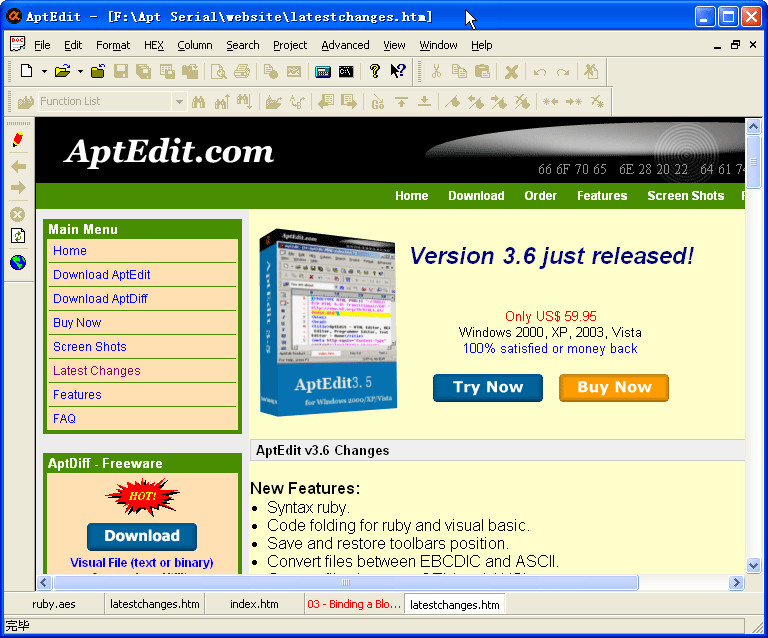This screenshot has width=768, height=638.
Task: Click the Refresh page icon in sidebar
Action: [18, 236]
